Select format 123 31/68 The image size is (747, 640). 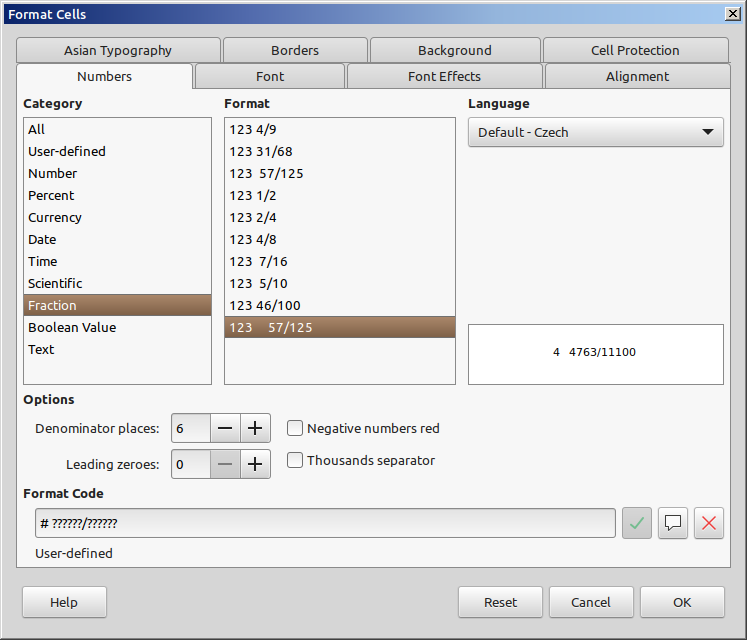(x=340, y=151)
